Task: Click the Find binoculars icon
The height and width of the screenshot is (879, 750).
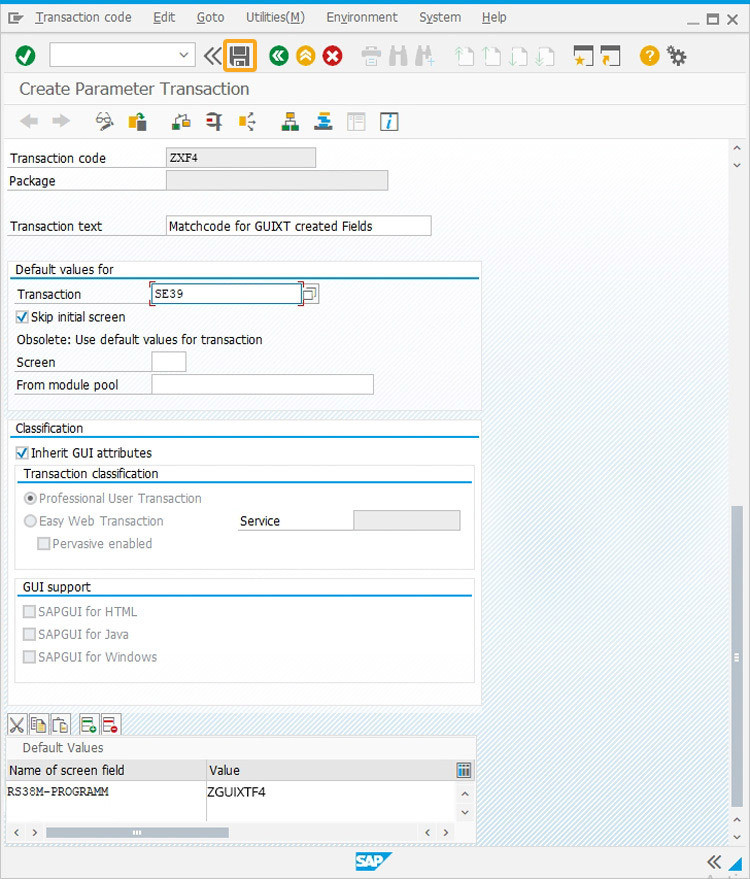Action: (x=398, y=56)
